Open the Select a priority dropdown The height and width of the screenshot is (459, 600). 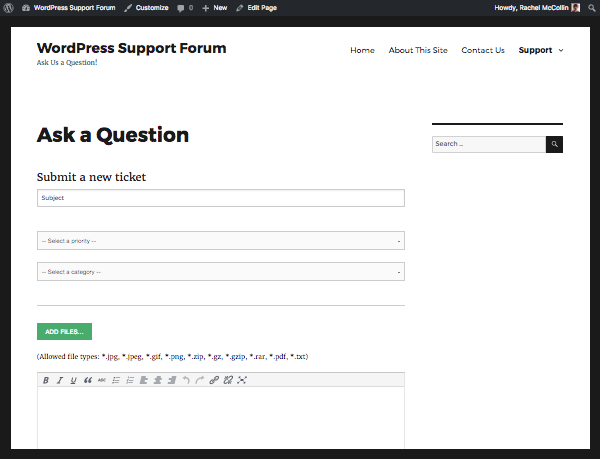click(x=221, y=241)
